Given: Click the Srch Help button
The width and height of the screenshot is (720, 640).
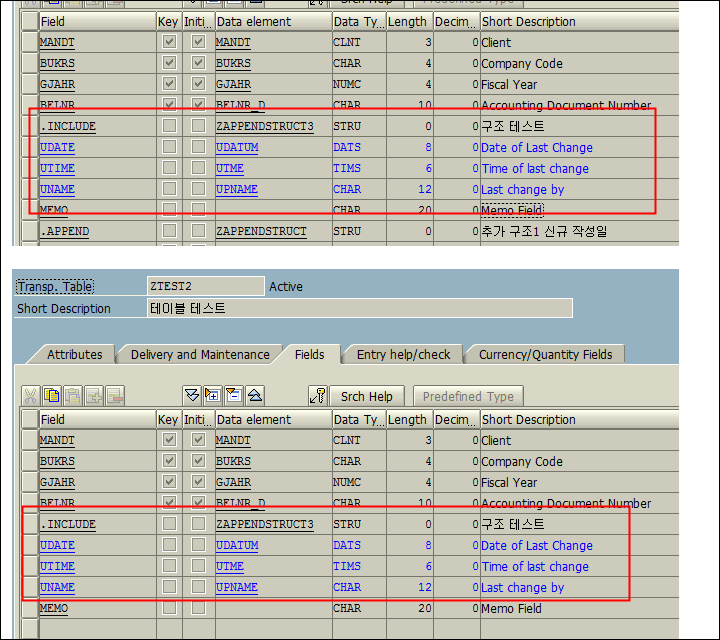Looking at the screenshot, I should 367,396.
